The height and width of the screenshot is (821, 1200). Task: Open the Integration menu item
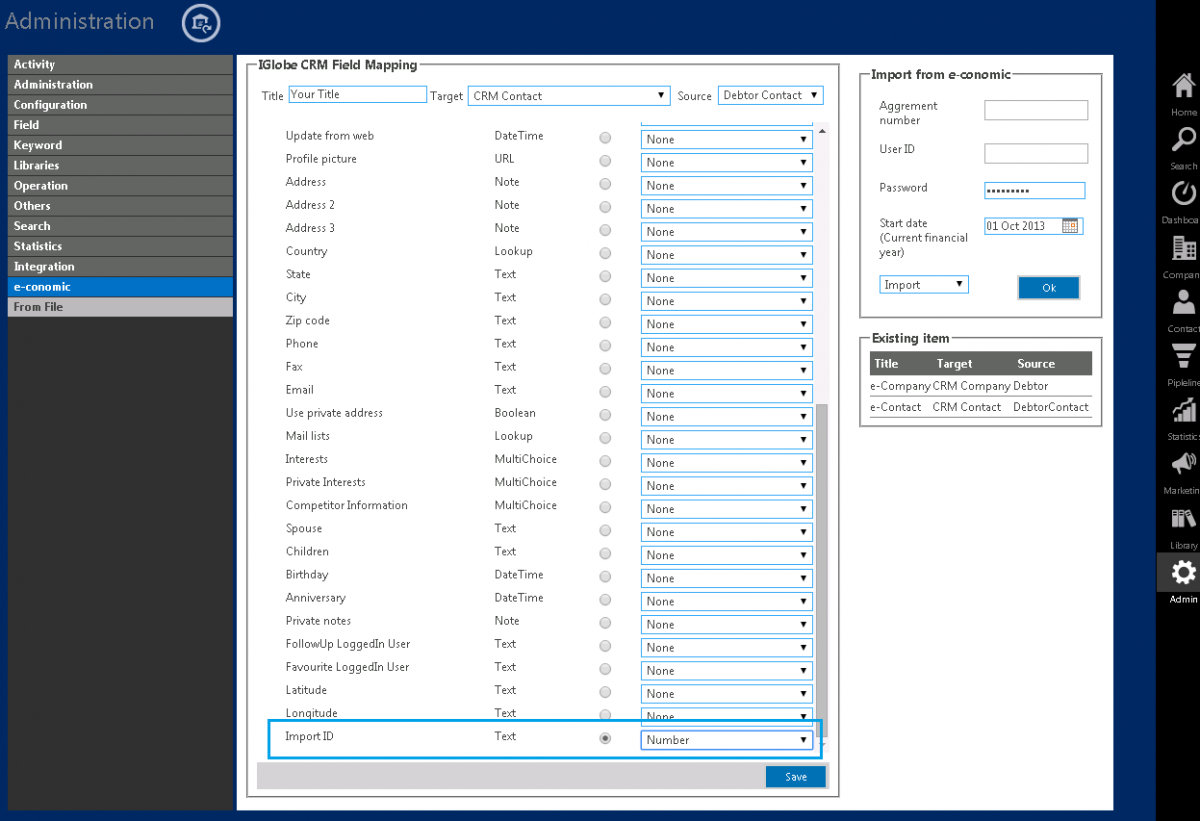[120, 267]
